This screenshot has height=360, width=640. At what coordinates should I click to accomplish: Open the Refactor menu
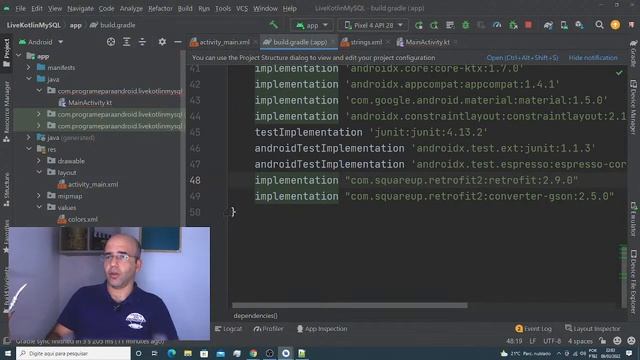click(160, 8)
